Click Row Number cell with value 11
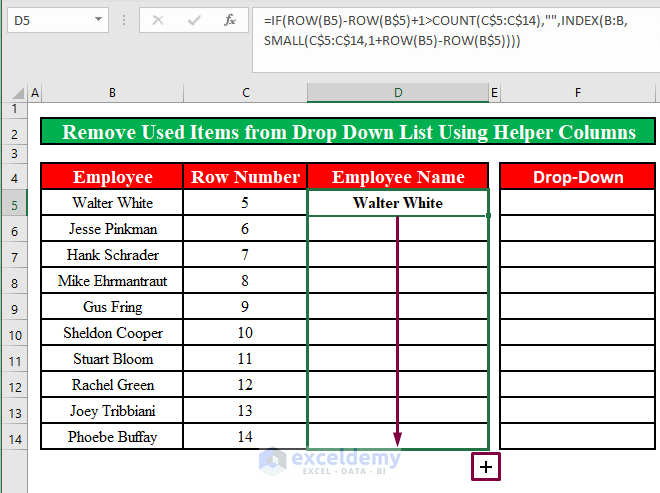Viewport: 660px width, 493px height. (x=245, y=359)
